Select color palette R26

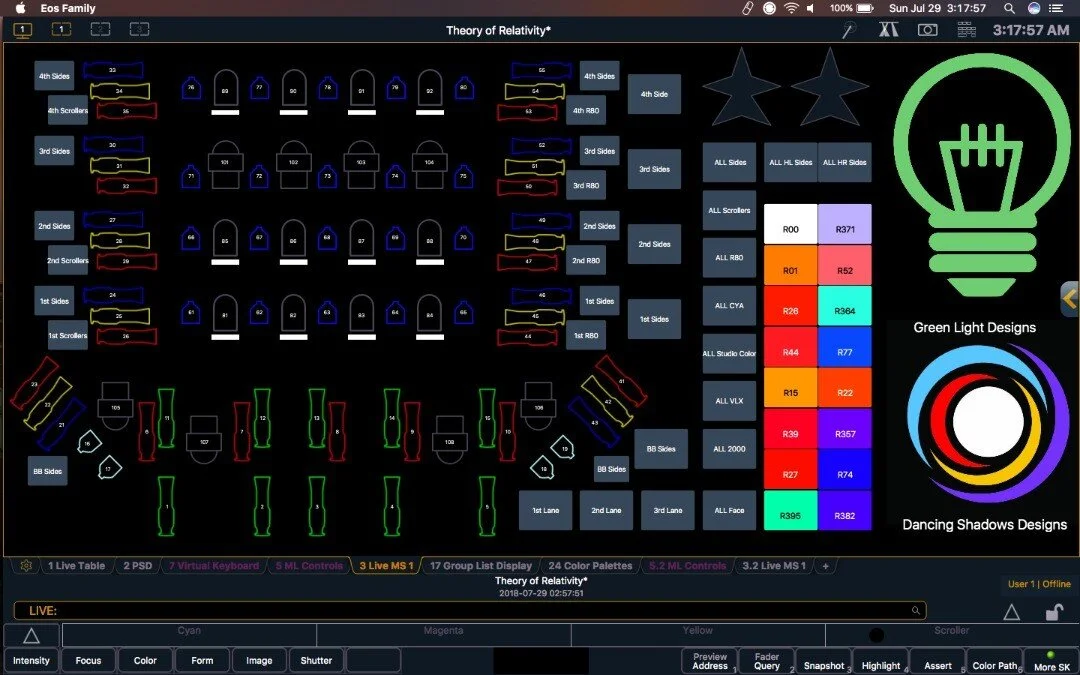(x=790, y=310)
